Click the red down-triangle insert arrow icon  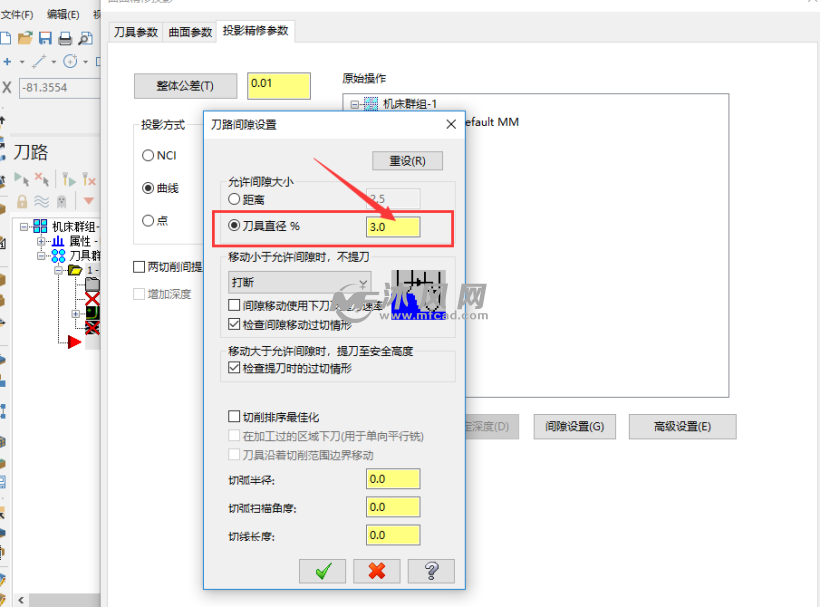coord(88,201)
